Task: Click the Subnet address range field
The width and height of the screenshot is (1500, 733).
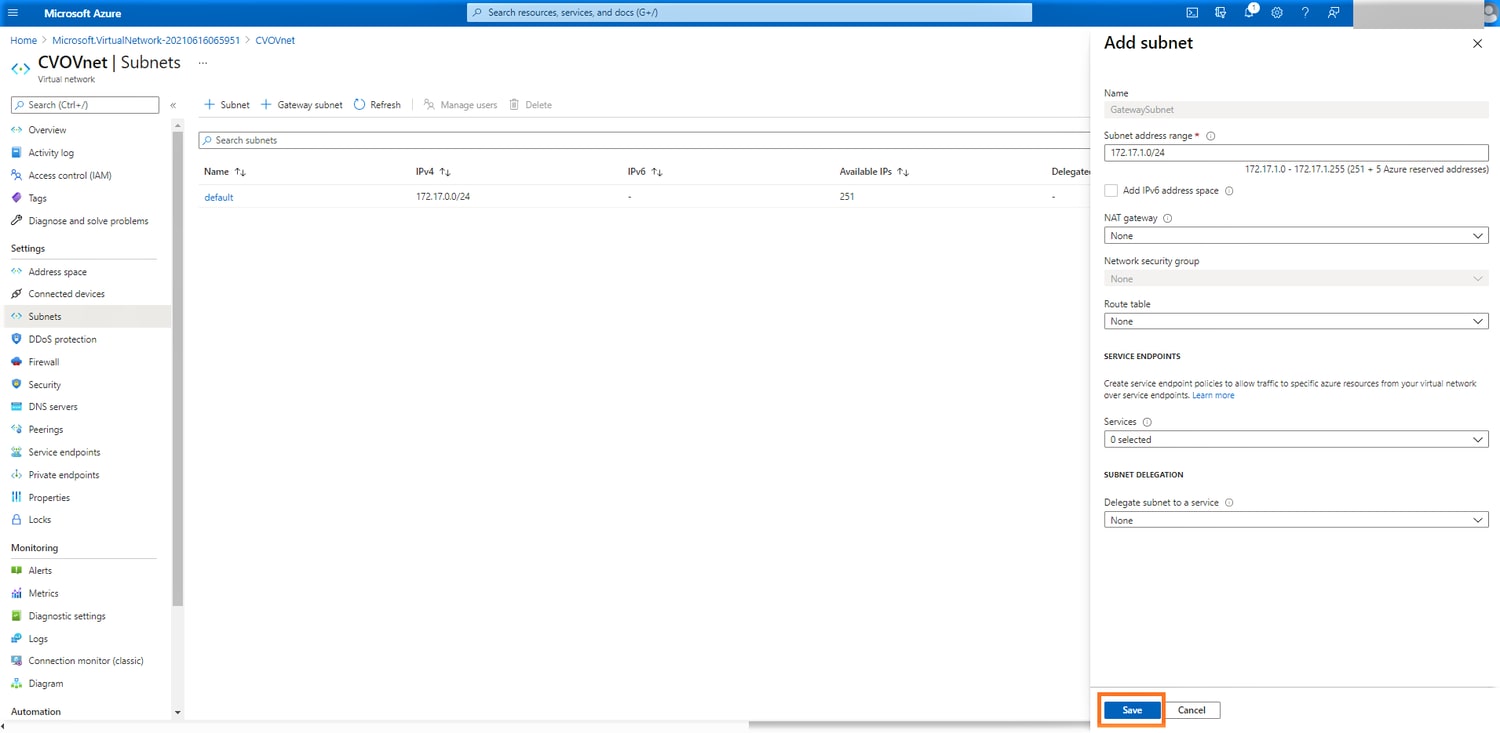Action: 1295,153
